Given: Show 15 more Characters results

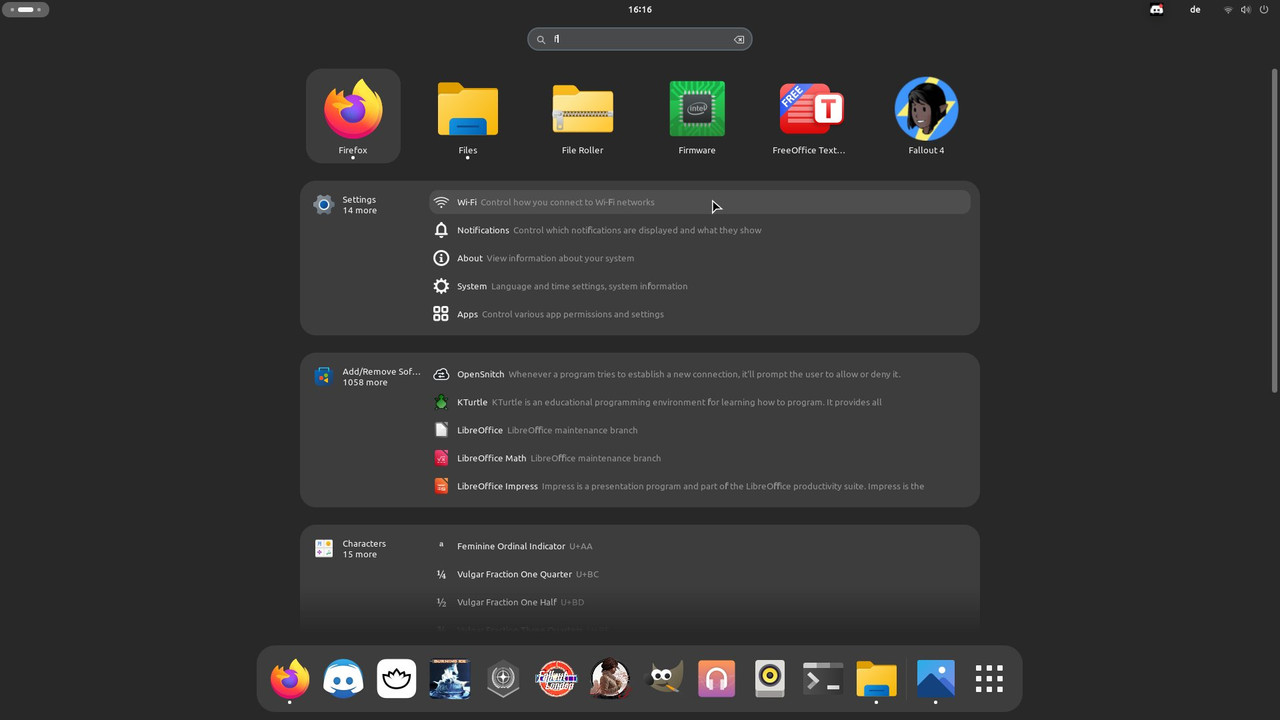Looking at the screenshot, I should point(364,549).
